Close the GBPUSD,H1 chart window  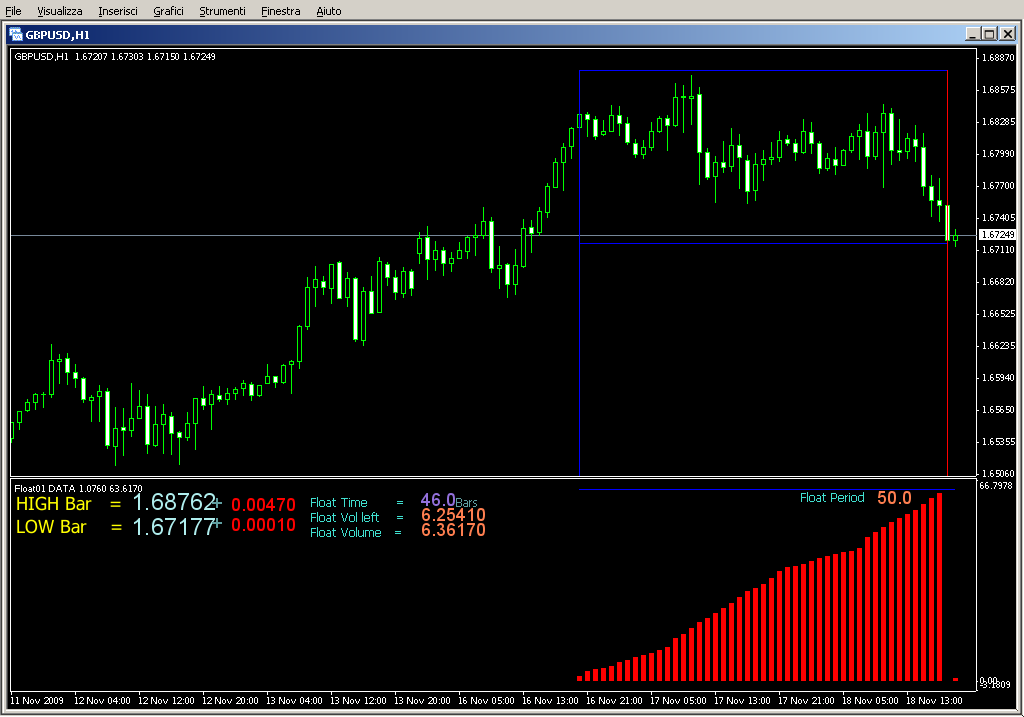[x=1008, y=34]
